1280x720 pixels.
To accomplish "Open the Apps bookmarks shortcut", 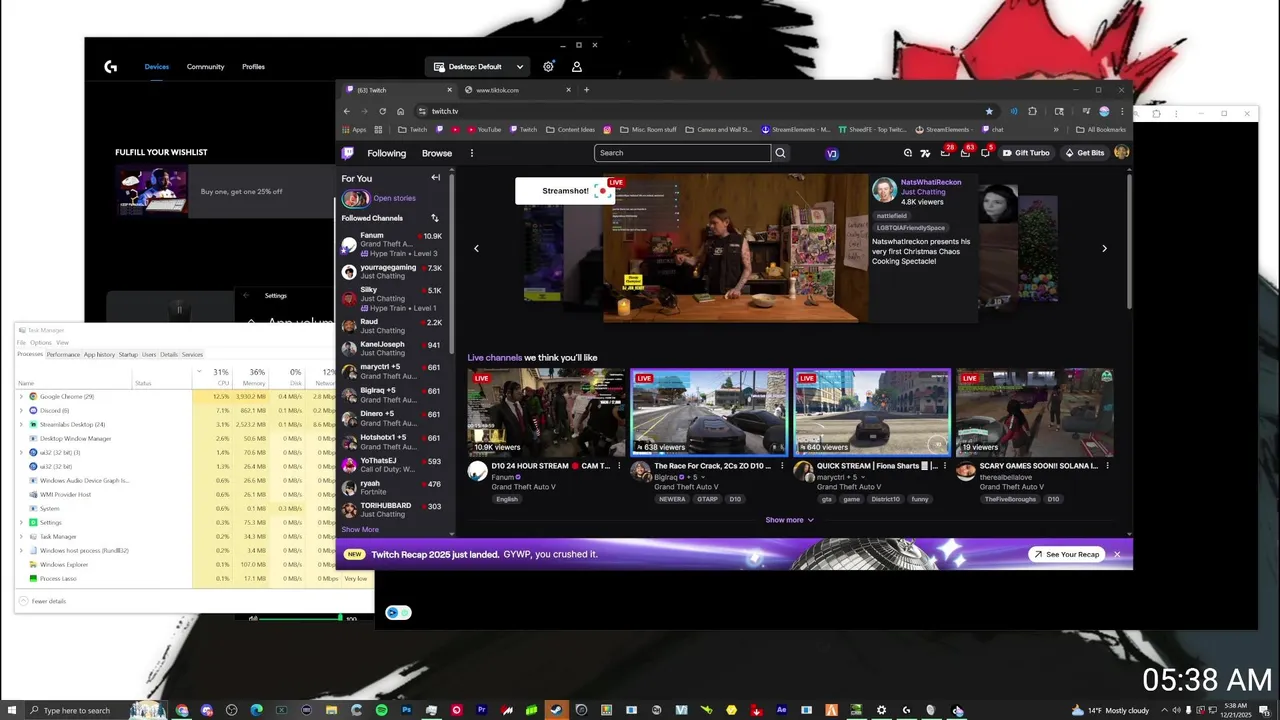I will (354, 129).
